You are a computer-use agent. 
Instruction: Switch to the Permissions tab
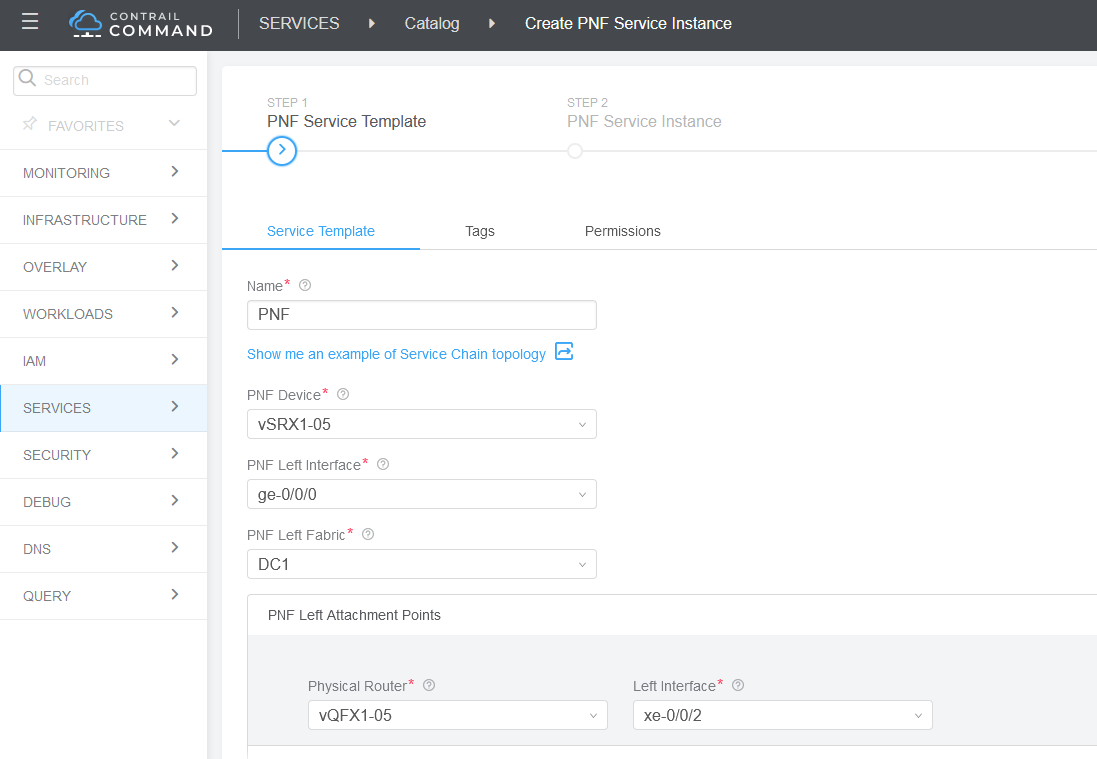622,231
